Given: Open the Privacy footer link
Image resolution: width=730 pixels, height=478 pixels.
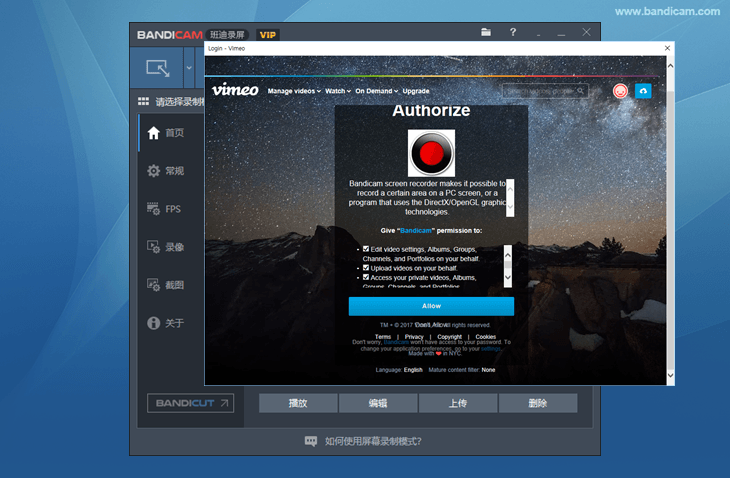Looking at the screenshot, I should click(x=414, y=337).
